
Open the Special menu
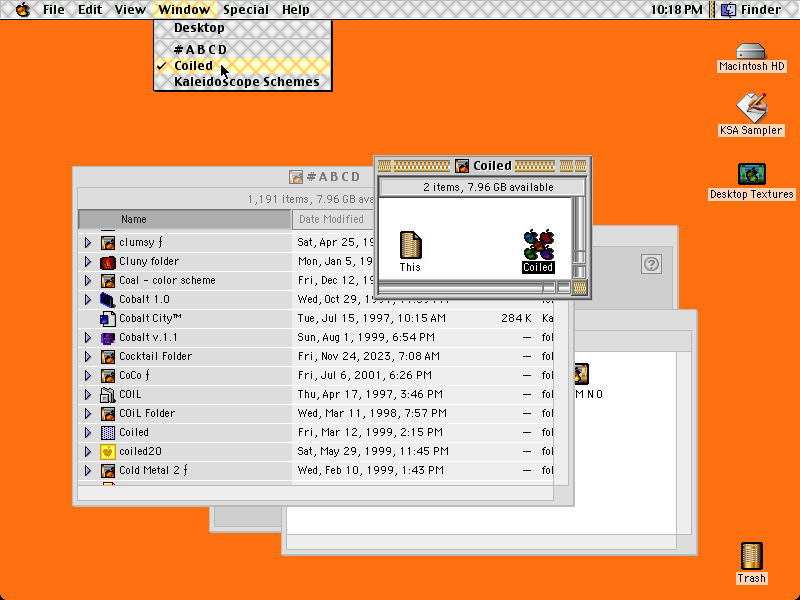coord(246,10)
